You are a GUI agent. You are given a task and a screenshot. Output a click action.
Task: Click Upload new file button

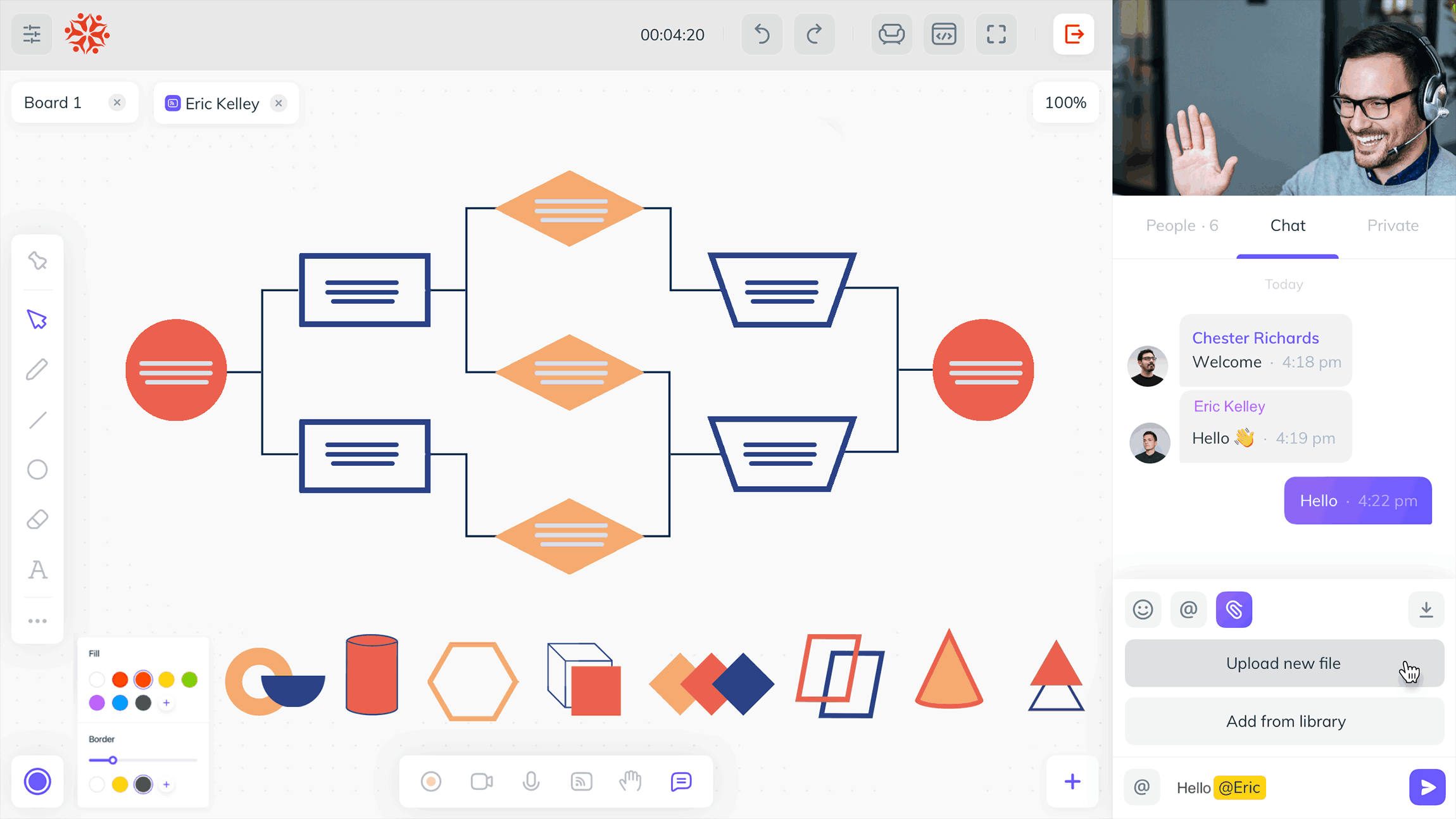(1283, 662)
